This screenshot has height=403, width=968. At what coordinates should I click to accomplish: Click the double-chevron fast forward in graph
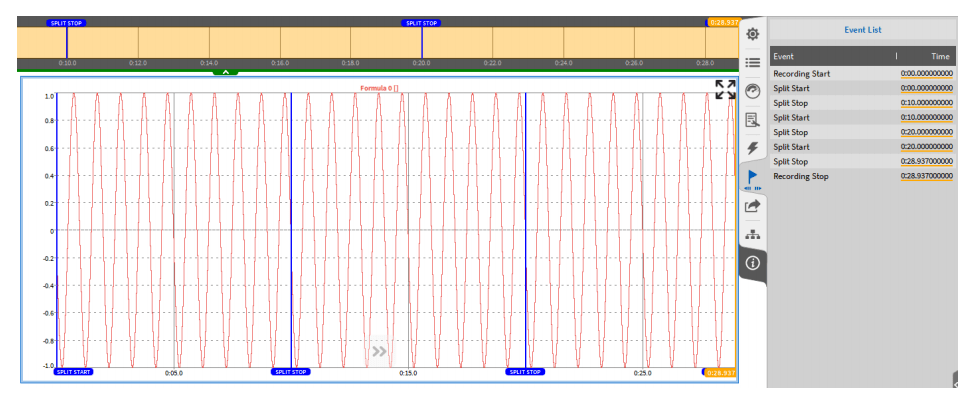click(x=379, y=351)
